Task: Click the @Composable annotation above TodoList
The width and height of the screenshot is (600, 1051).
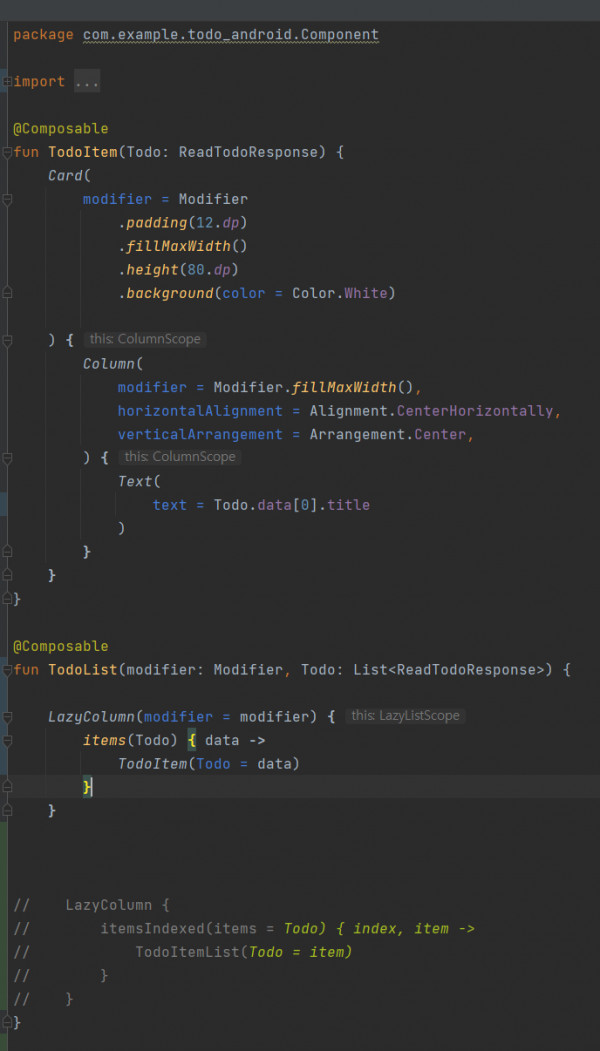Action: click(x=60, y=646)
